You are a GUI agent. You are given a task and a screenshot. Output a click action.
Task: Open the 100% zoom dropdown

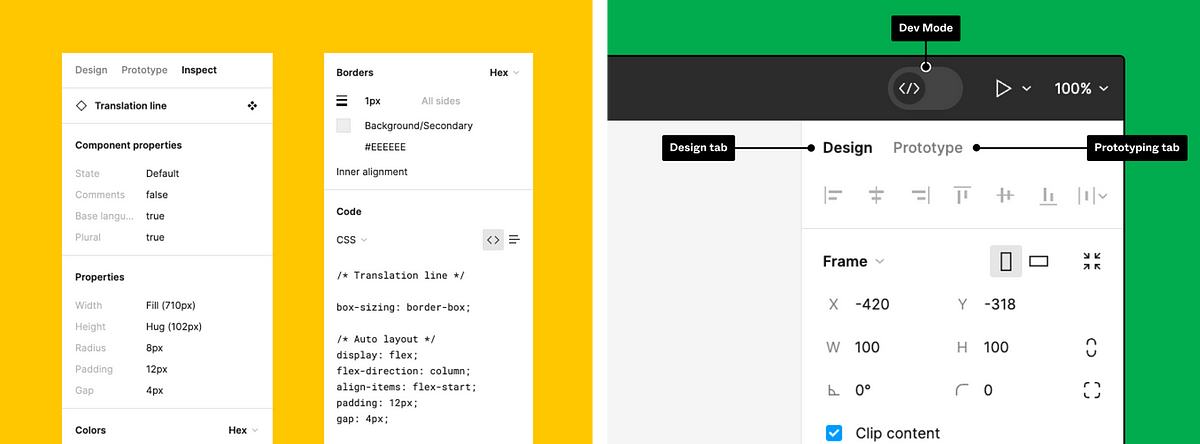click(x=1081, y=88)
